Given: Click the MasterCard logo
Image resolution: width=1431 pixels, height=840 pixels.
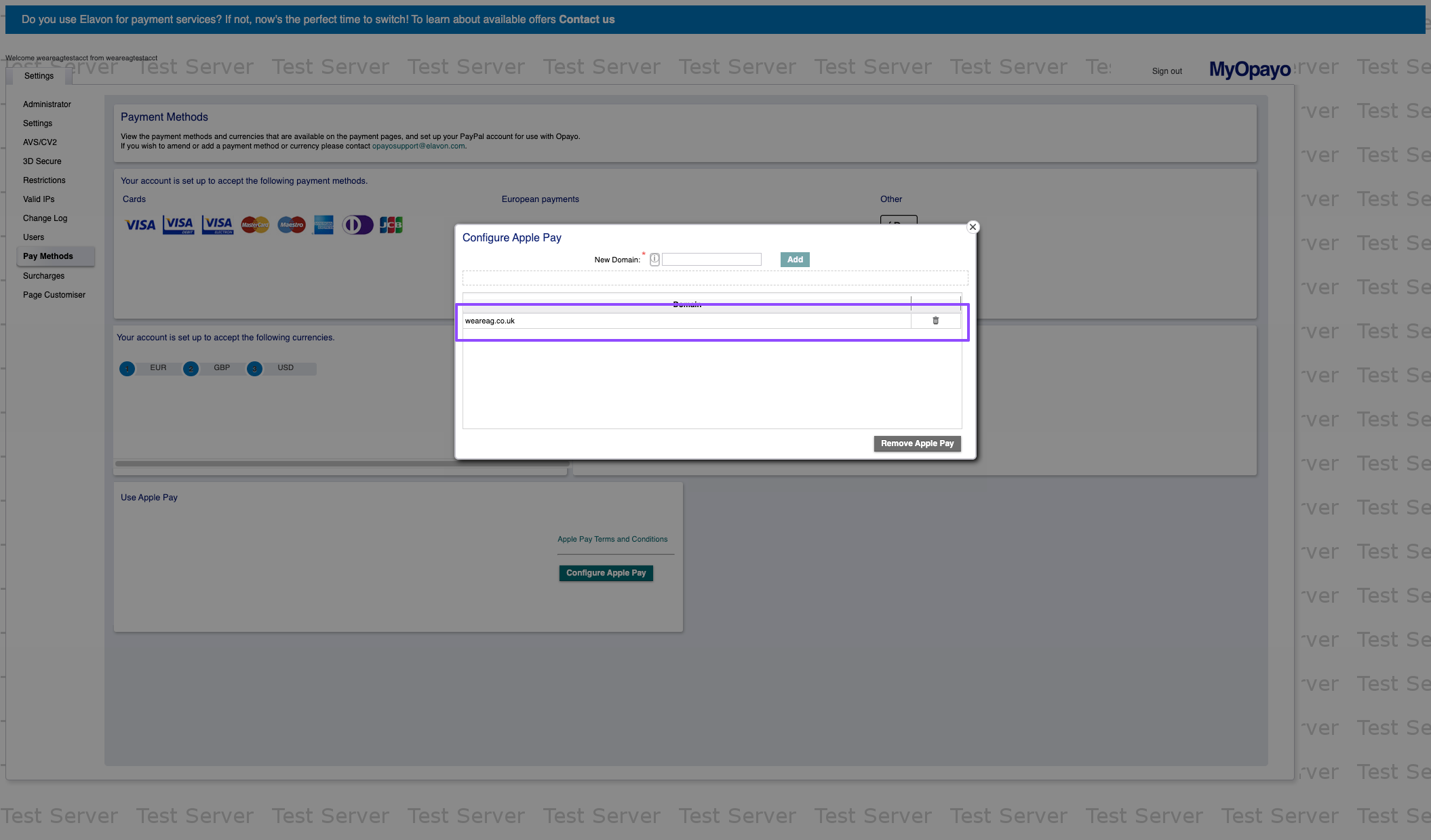Looking at the screenshot, I should point(255,224).
